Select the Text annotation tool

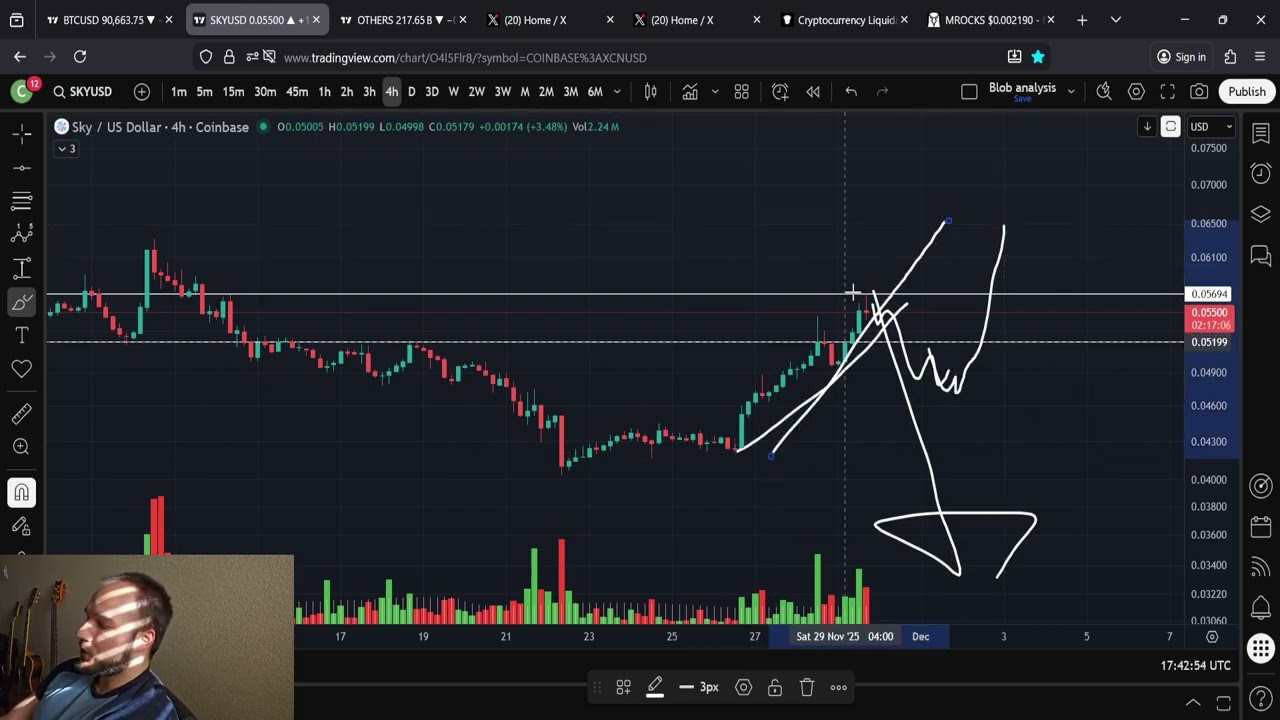tap(21, 335)
